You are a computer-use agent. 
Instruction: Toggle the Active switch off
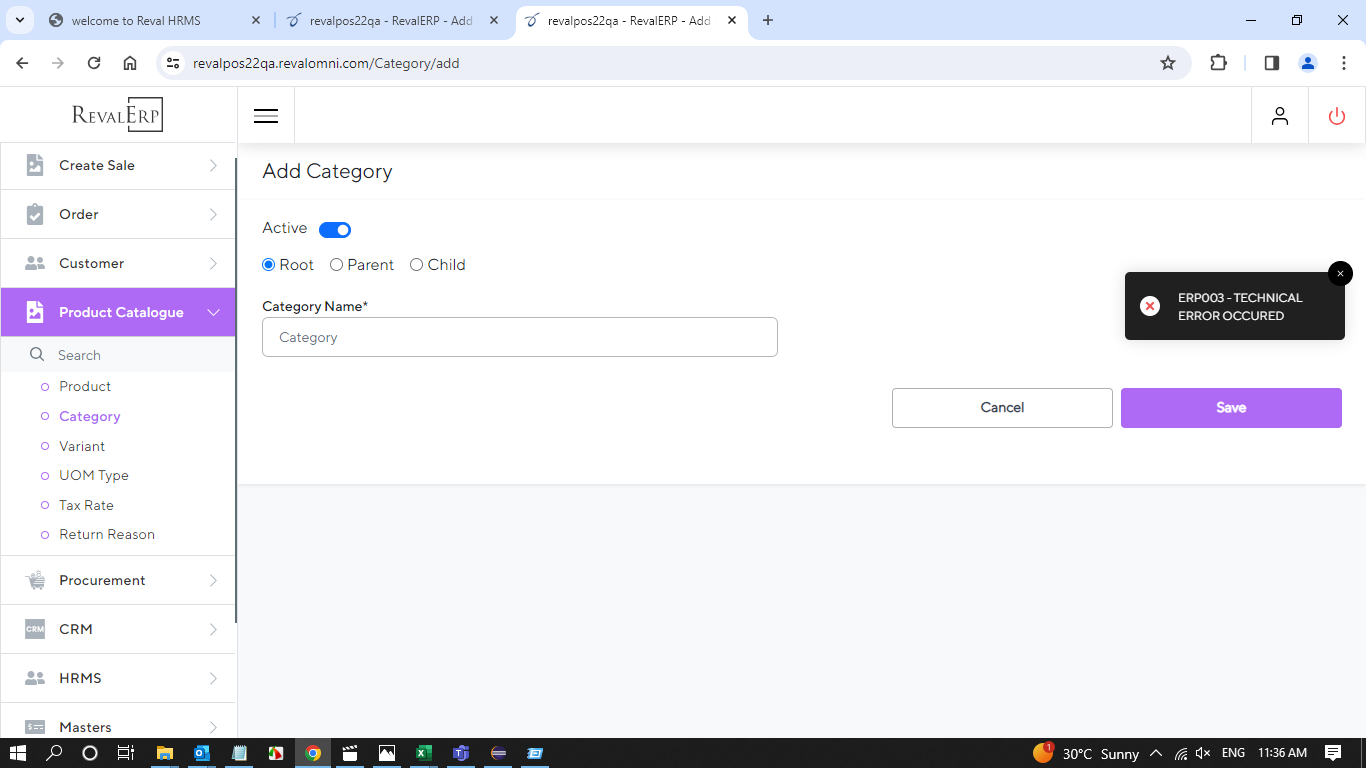pyautogui.click(x=335, y=230)
